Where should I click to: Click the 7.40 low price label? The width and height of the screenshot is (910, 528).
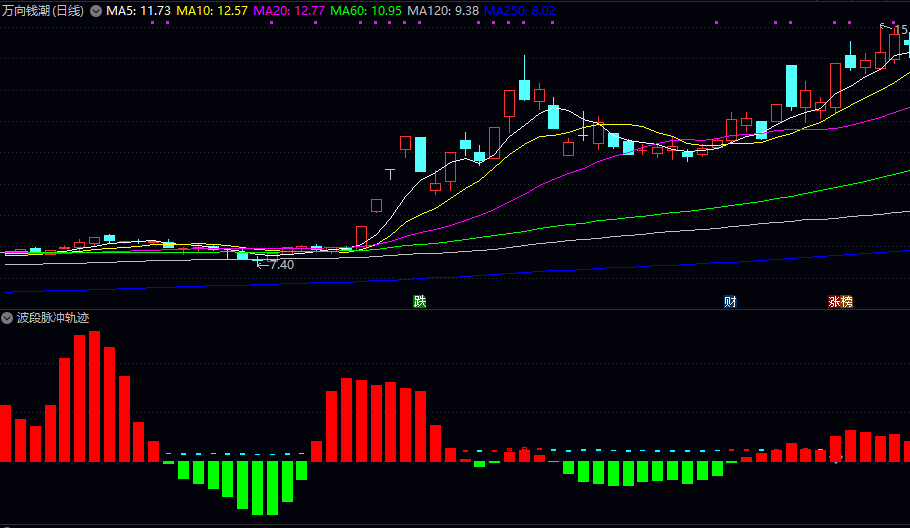coord(281,265)
